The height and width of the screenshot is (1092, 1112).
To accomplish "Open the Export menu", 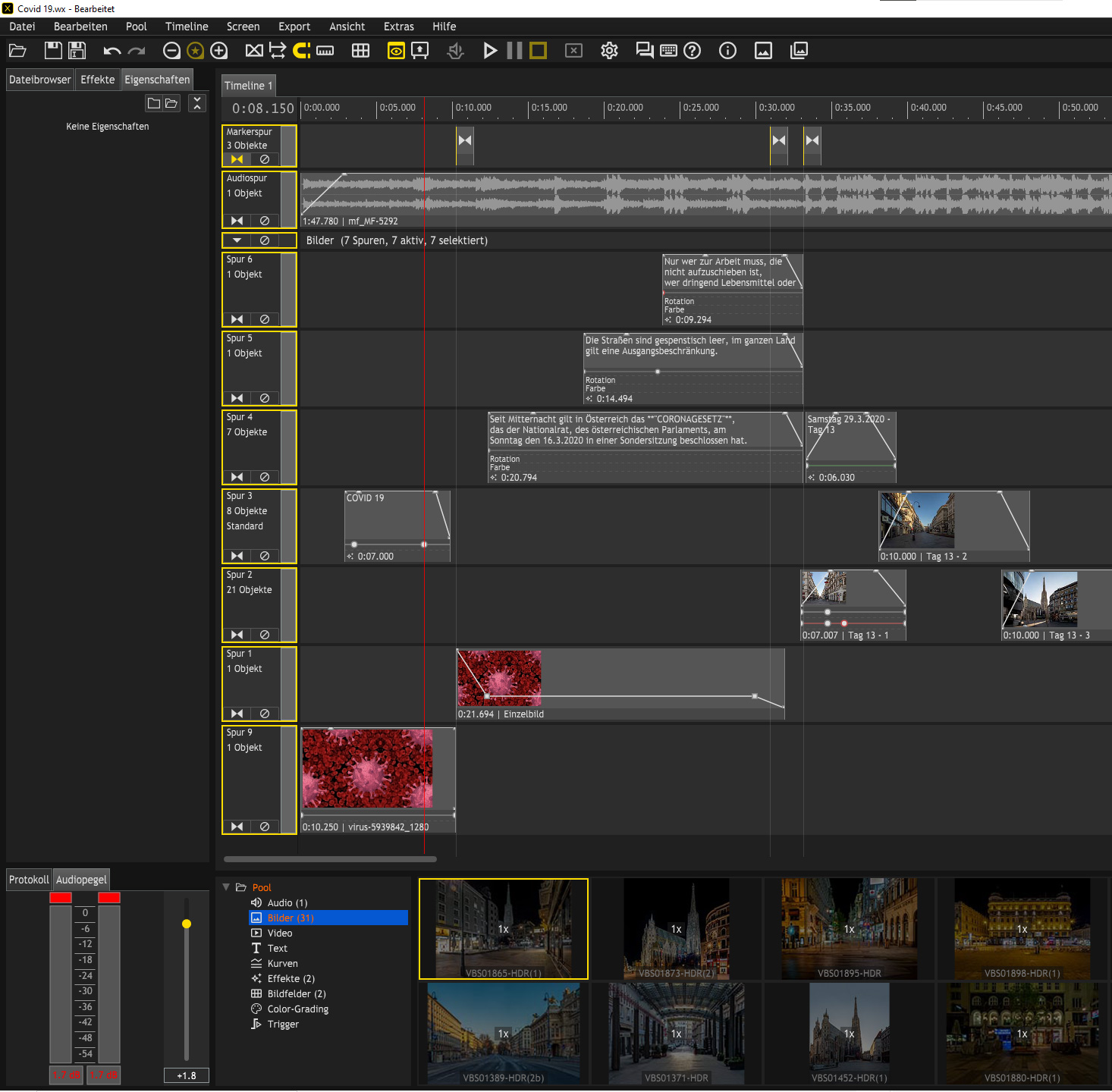I will pos(294,27).
